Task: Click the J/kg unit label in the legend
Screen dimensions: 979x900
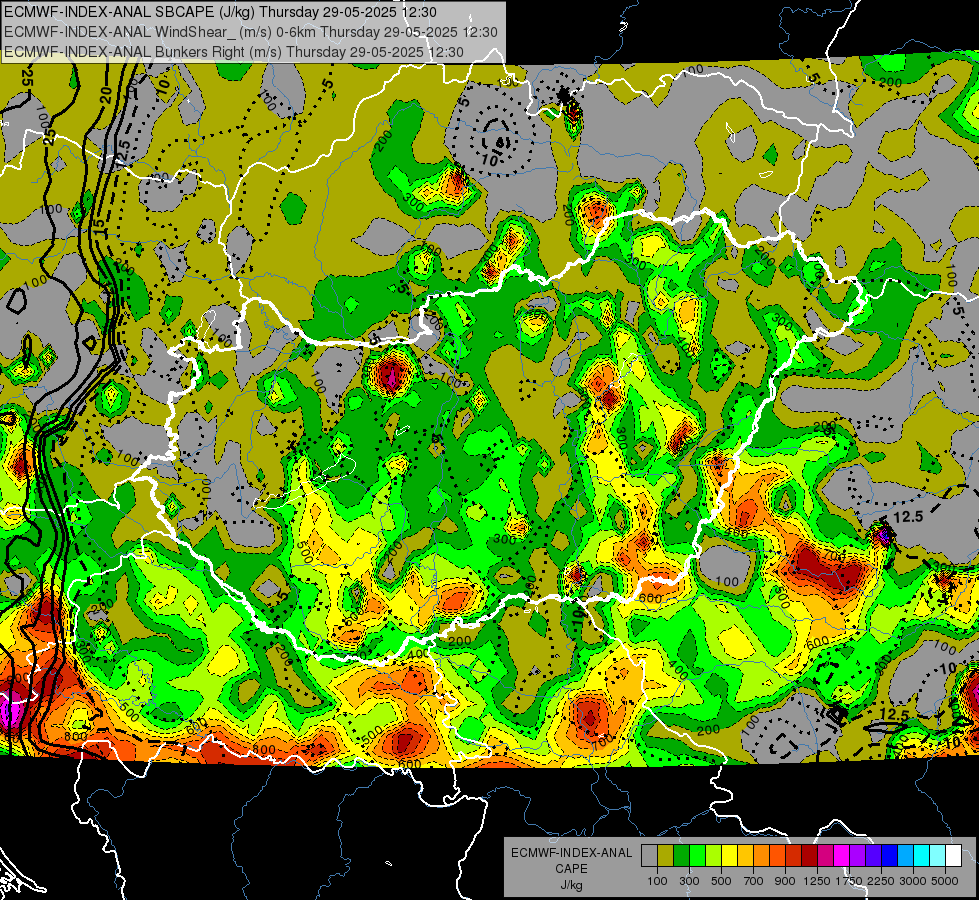Action: [572, 885]
